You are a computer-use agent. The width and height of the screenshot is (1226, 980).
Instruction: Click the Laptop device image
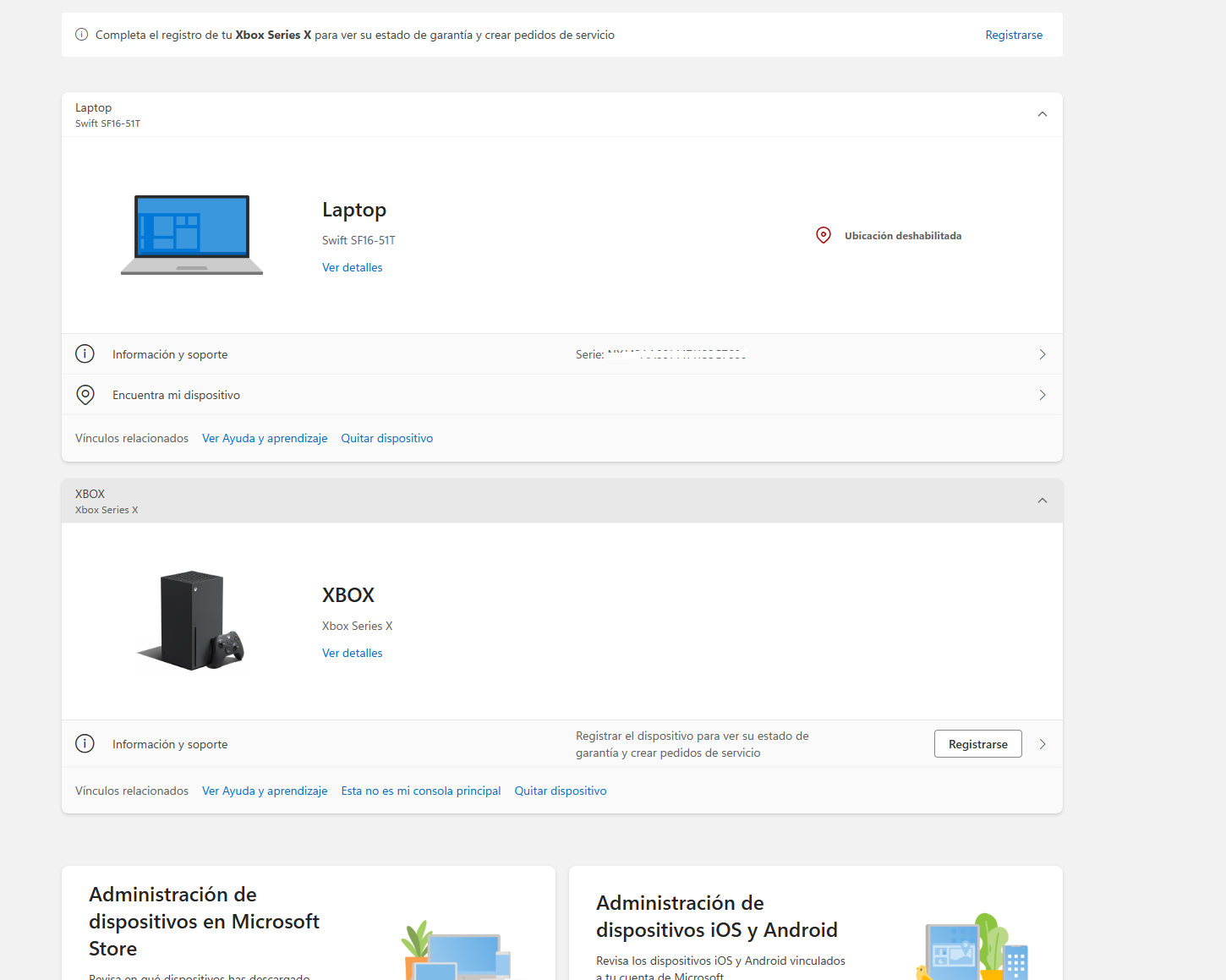(192, 235)
